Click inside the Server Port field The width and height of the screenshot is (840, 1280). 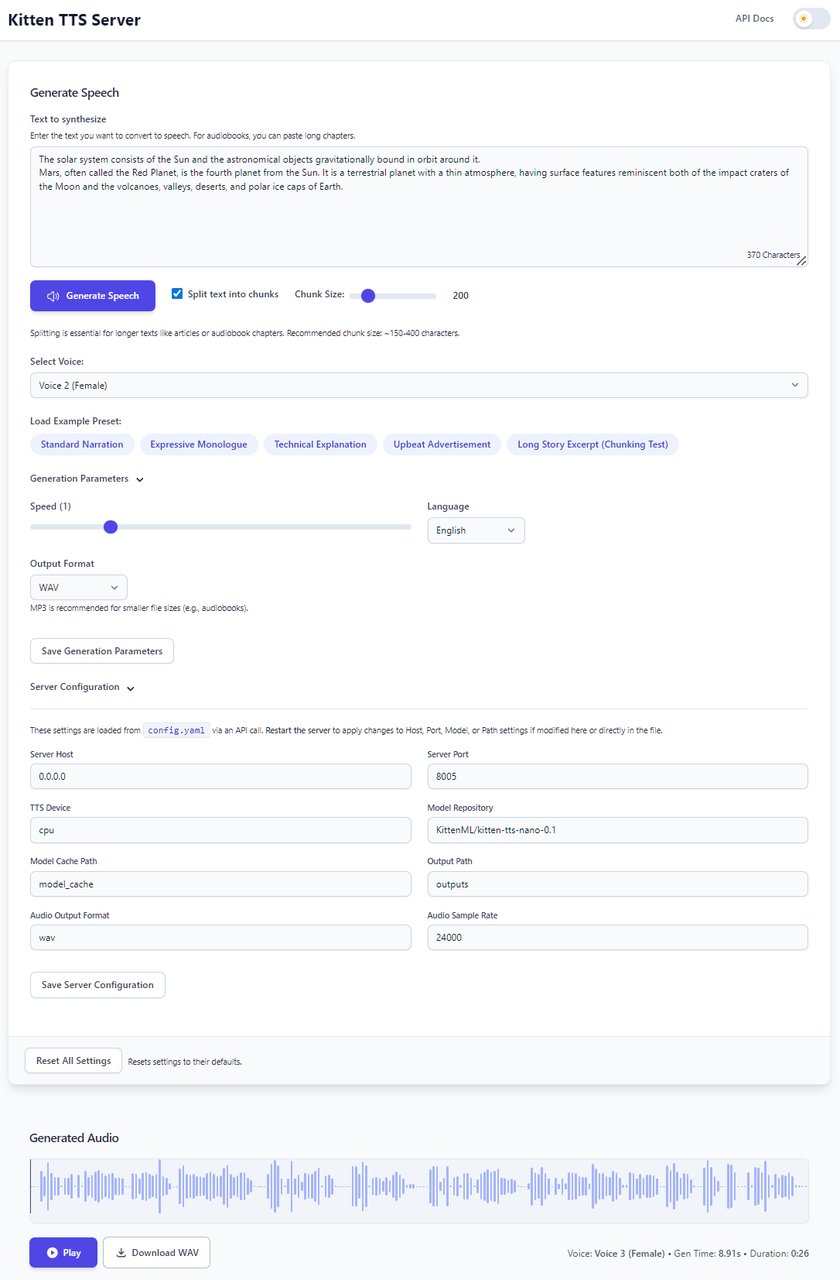(x=617, y=775)
